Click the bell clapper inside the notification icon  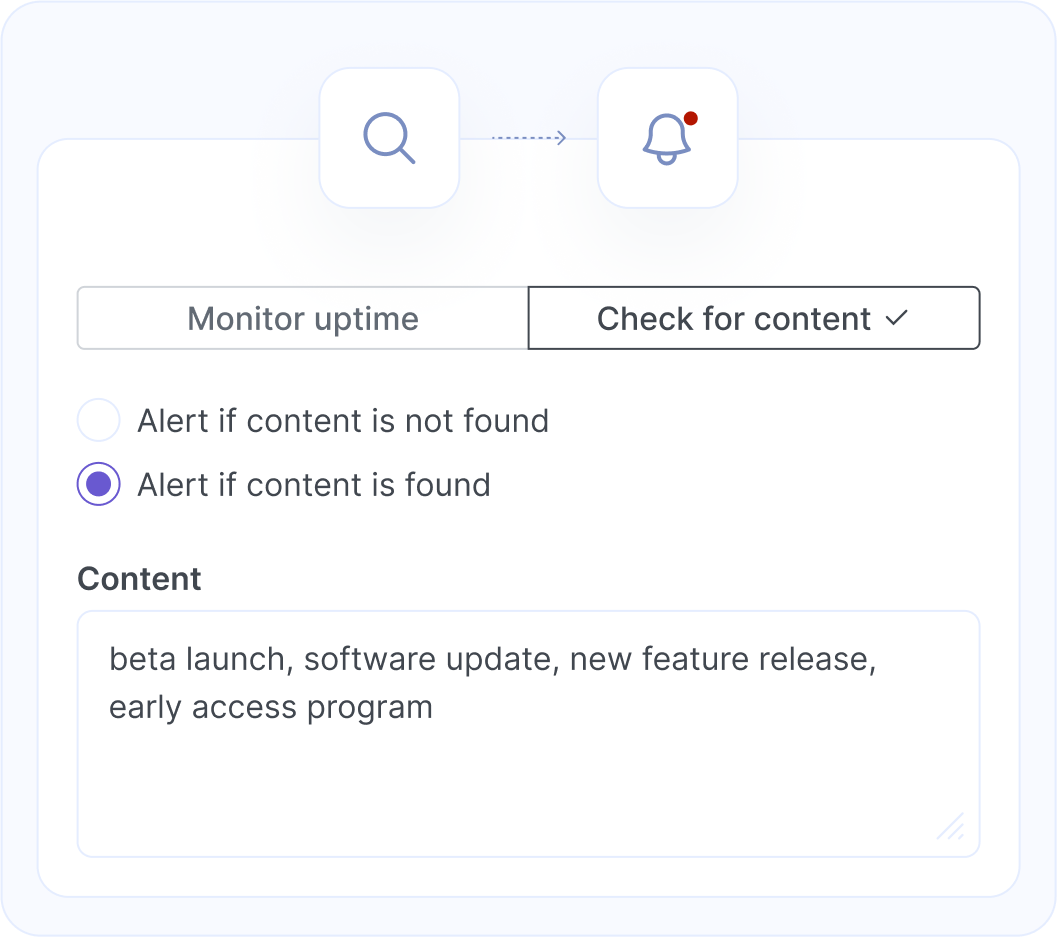pyautogui.click(x=665, y=158)
